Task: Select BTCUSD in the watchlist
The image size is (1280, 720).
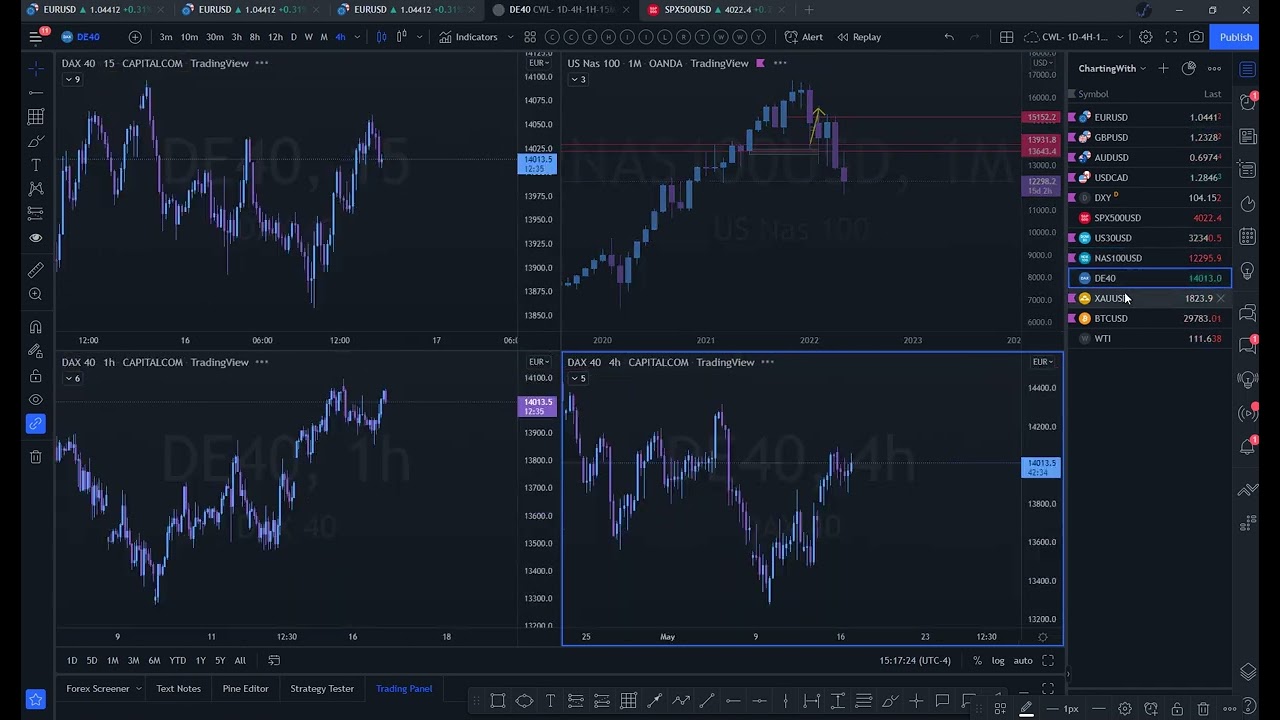Action: point(1150,318)
